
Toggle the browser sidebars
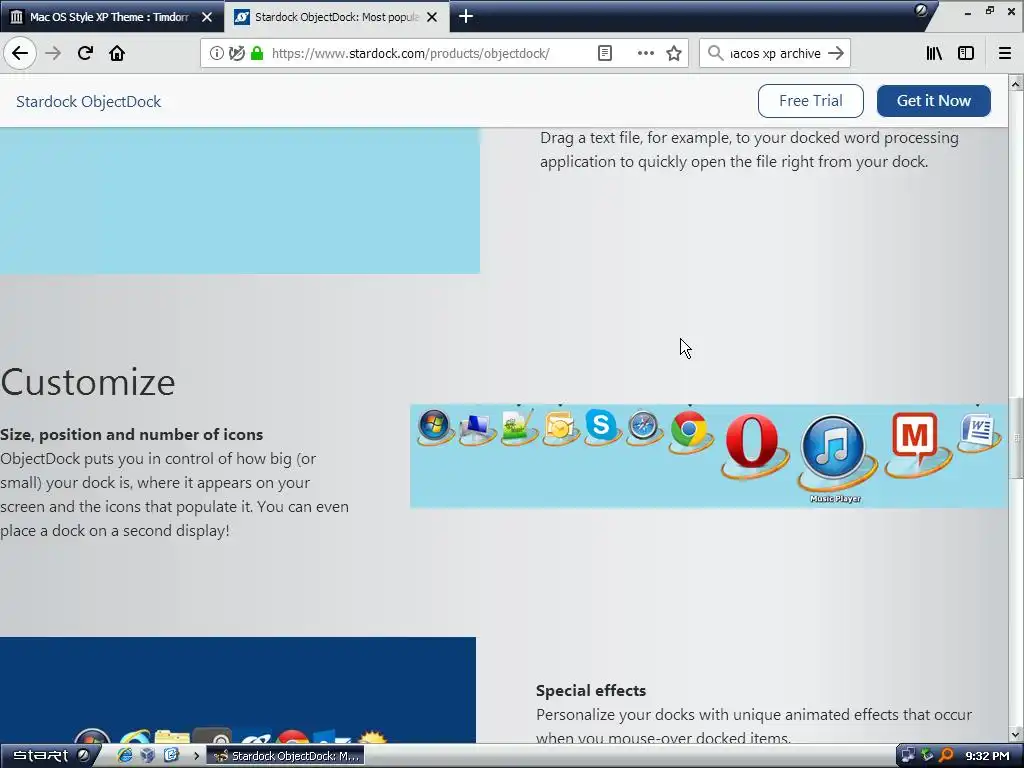coord(966,53)
